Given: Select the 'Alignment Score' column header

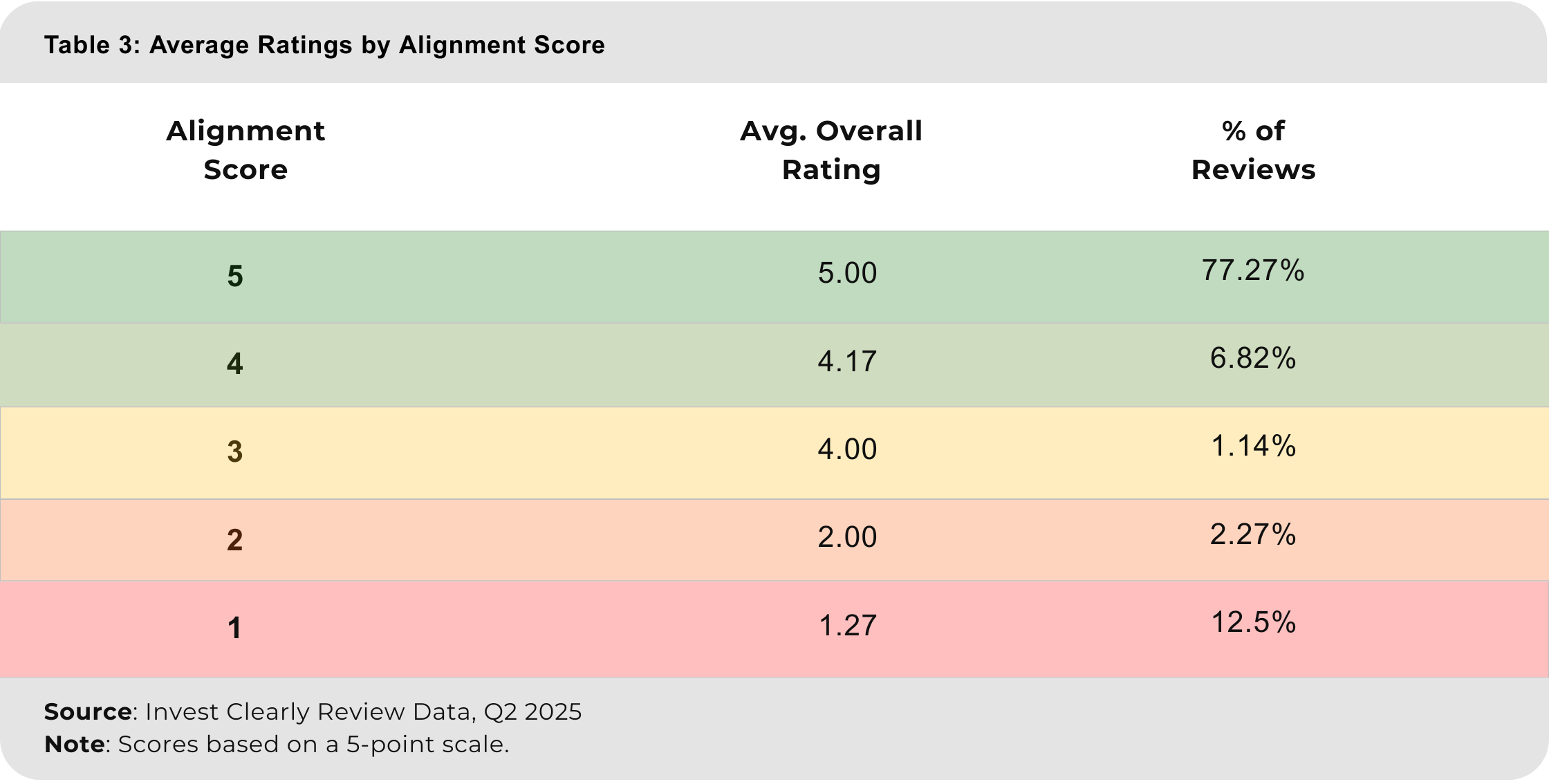Looking at the screenshot, I should (245, 150).
